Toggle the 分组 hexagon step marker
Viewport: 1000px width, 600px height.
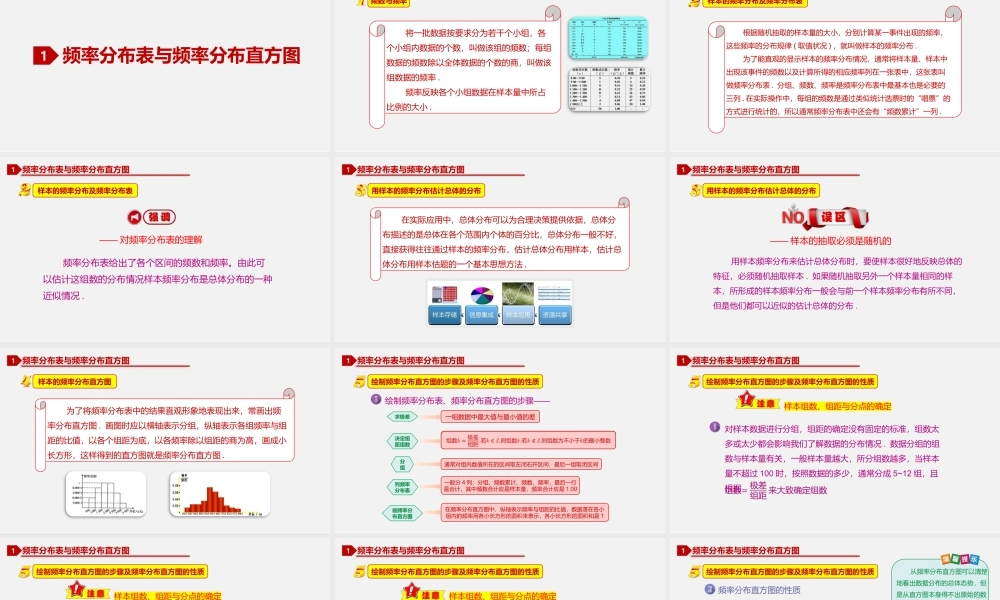click(x=400, y=463)
